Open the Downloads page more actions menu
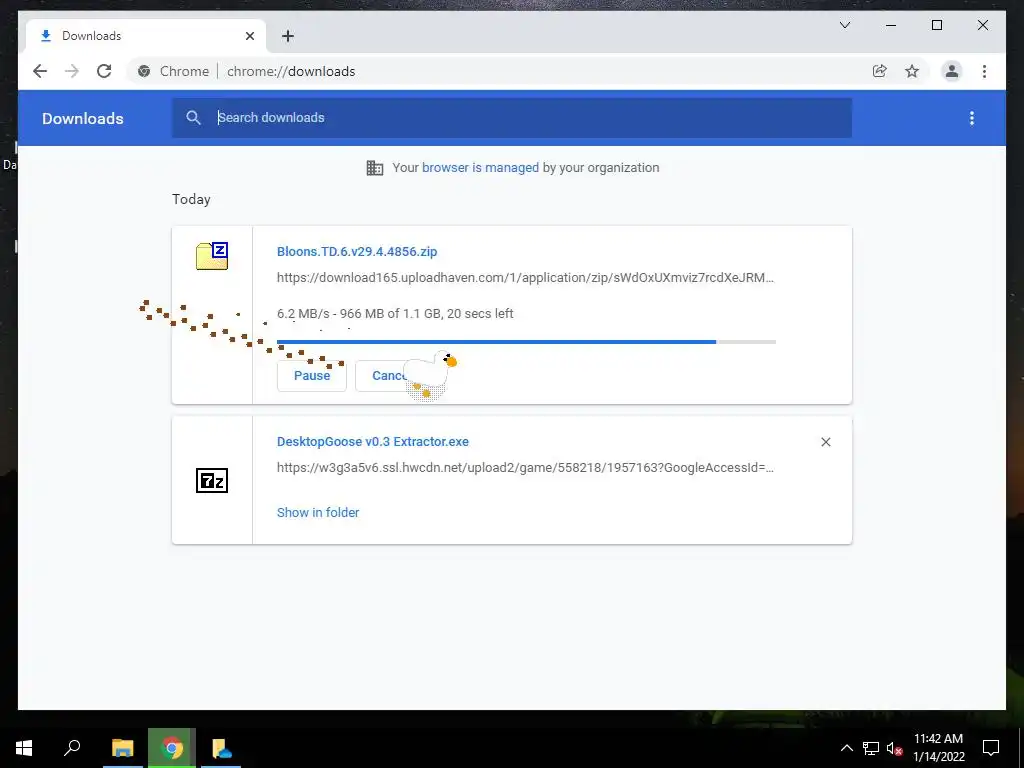The image size is (1024, 768). tap(972, 118)
